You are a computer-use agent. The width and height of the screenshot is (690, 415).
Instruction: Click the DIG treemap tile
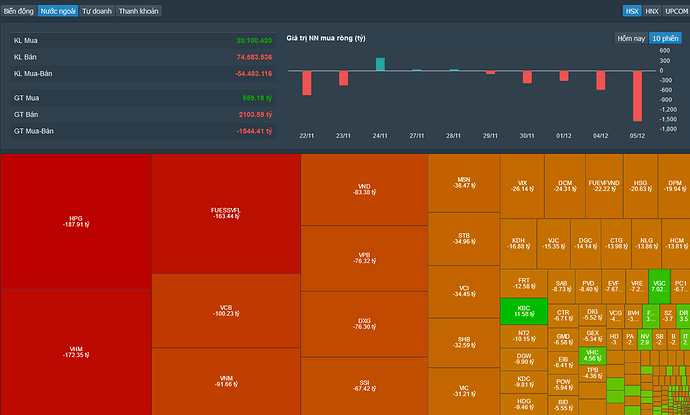[592, 315]
